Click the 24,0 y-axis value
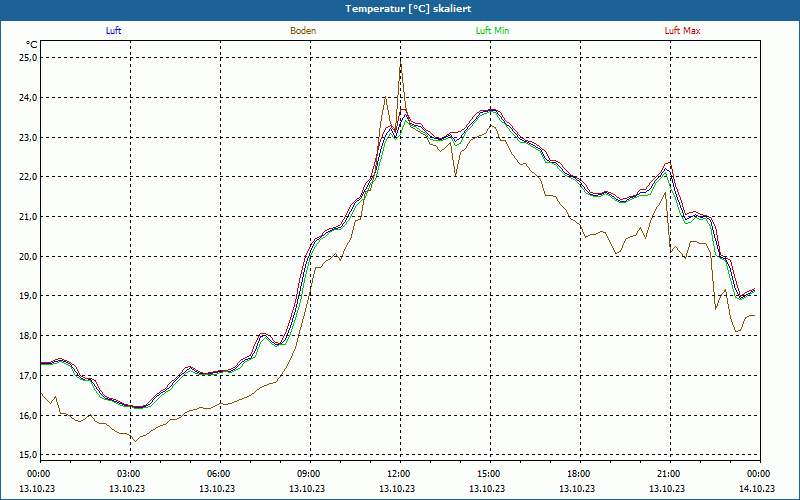Screen dimensions: 800x500 tap(29, 97)
